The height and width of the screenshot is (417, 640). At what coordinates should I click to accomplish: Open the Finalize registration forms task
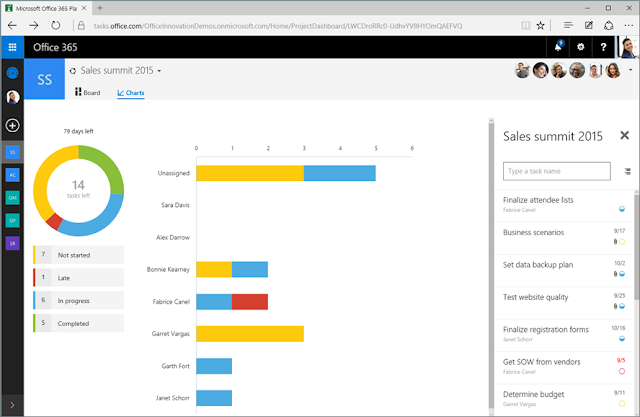pyautogui.click(x=564, y=335)
